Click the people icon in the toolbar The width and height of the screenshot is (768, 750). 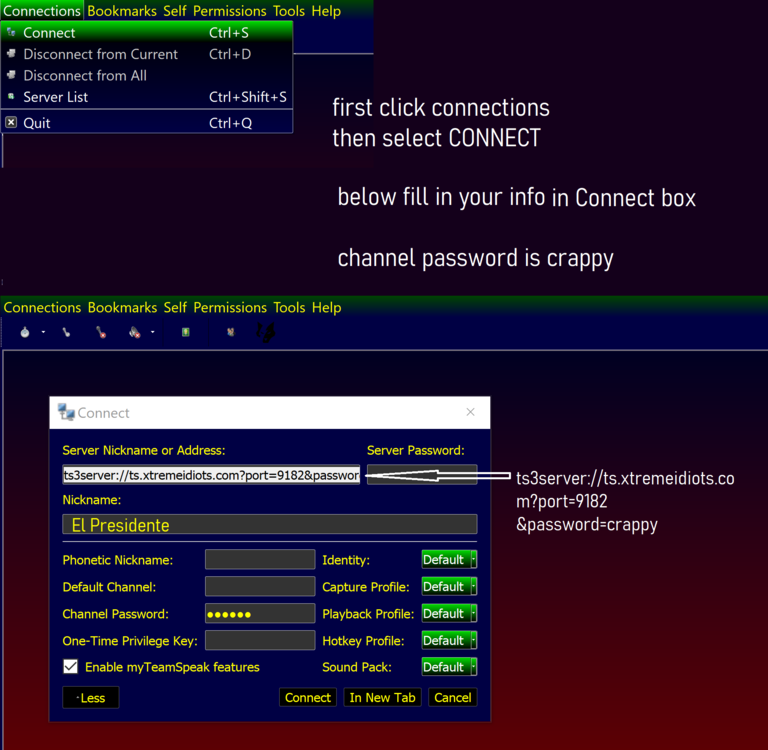coord(231,333)
